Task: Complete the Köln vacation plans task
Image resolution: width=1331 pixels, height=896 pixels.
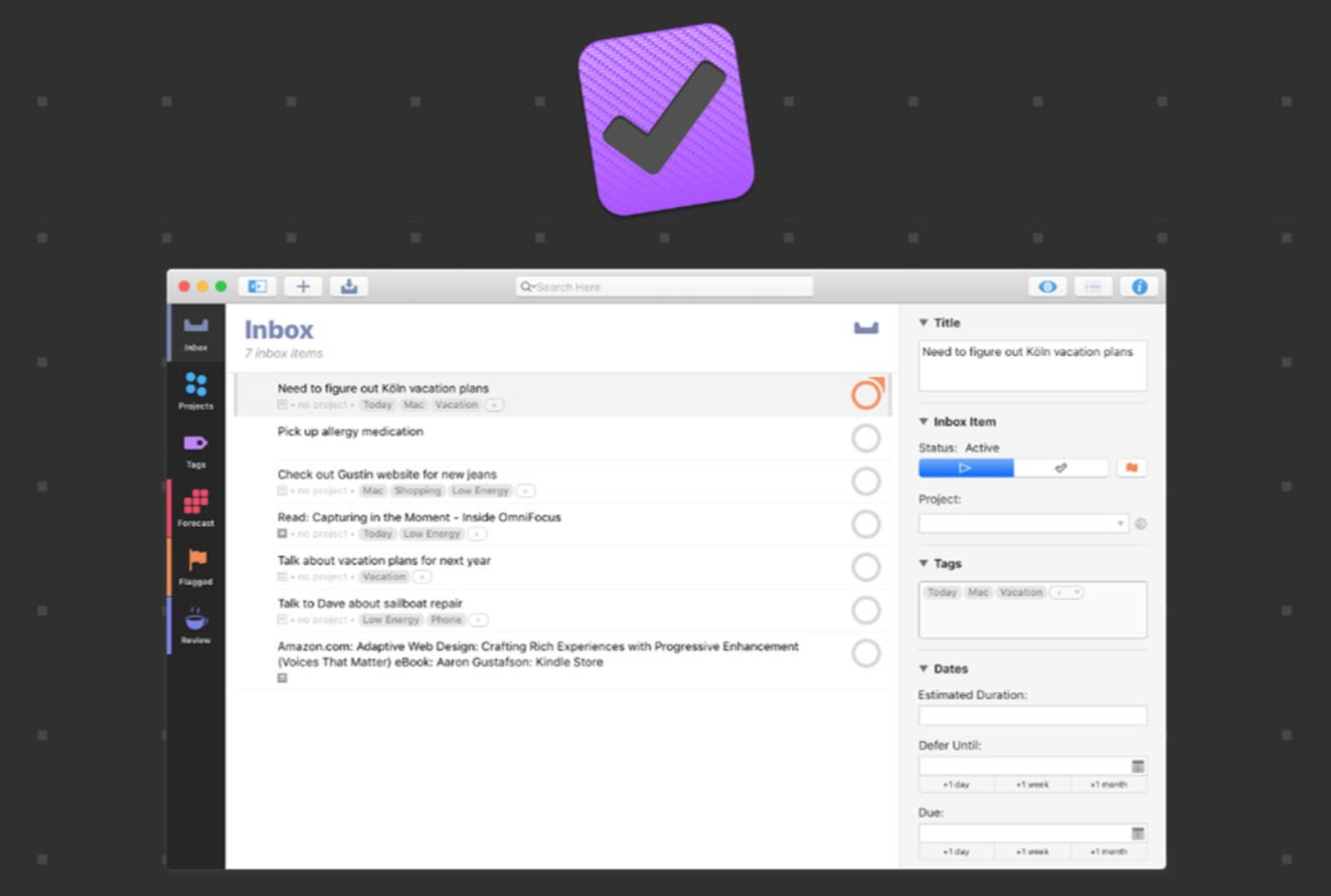Action: (867, 394)
